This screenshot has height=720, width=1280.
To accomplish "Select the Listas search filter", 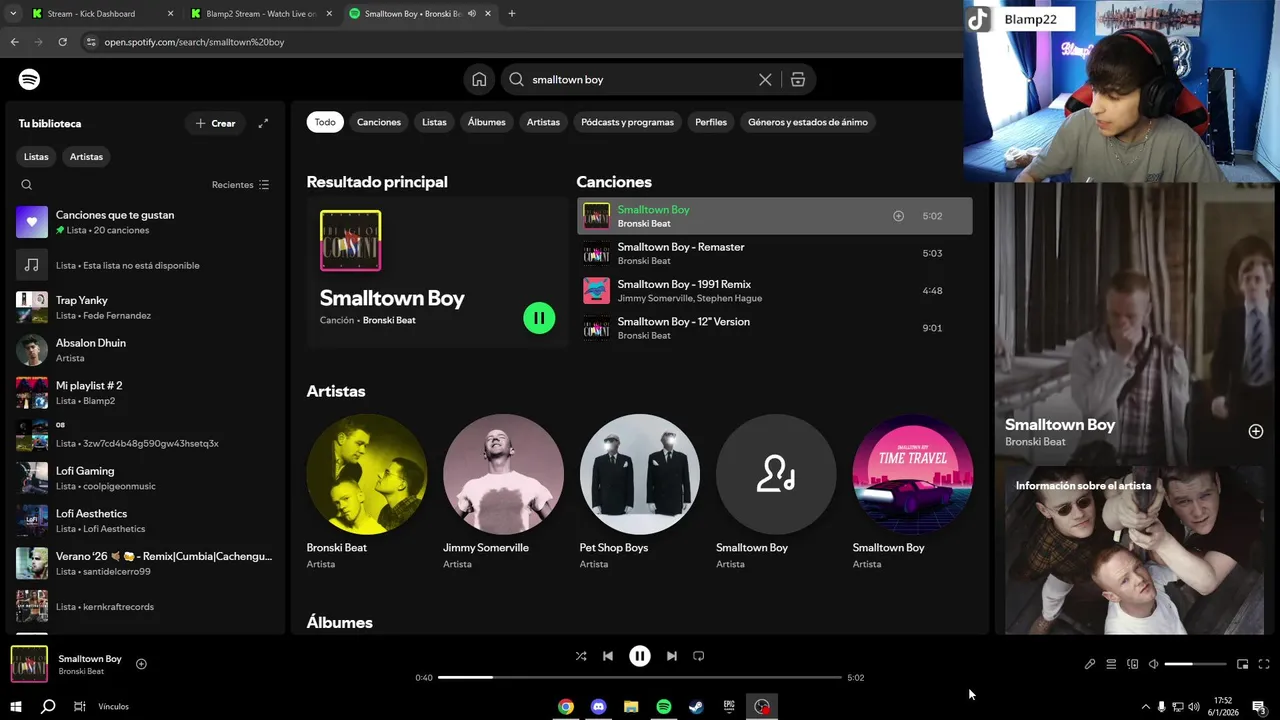I will point(434,122).
